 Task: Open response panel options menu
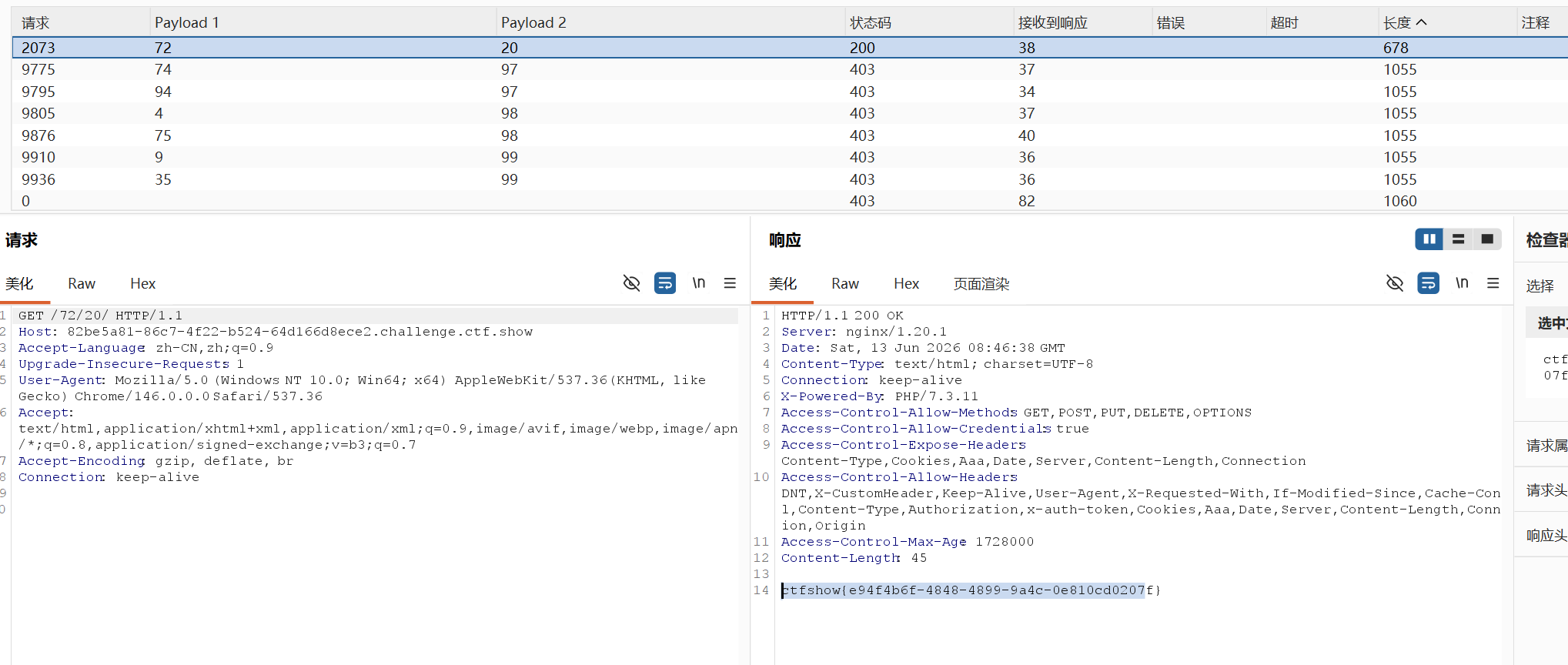tap(1493, 283)
